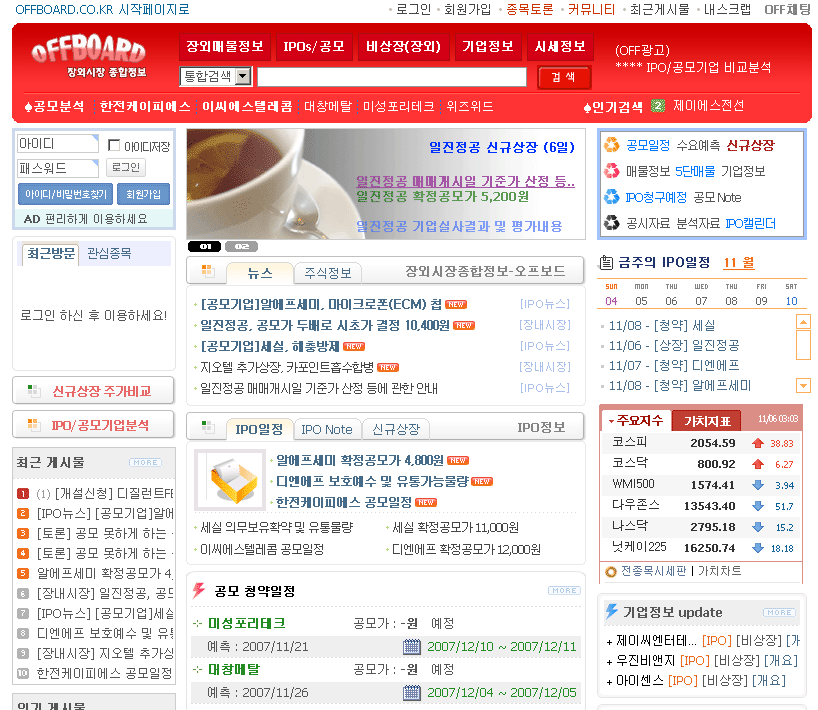The width and height of the screenshot is (818, 710).
Task: Click the IPO schedule scroll down arrow
Action: coord(803,386)
